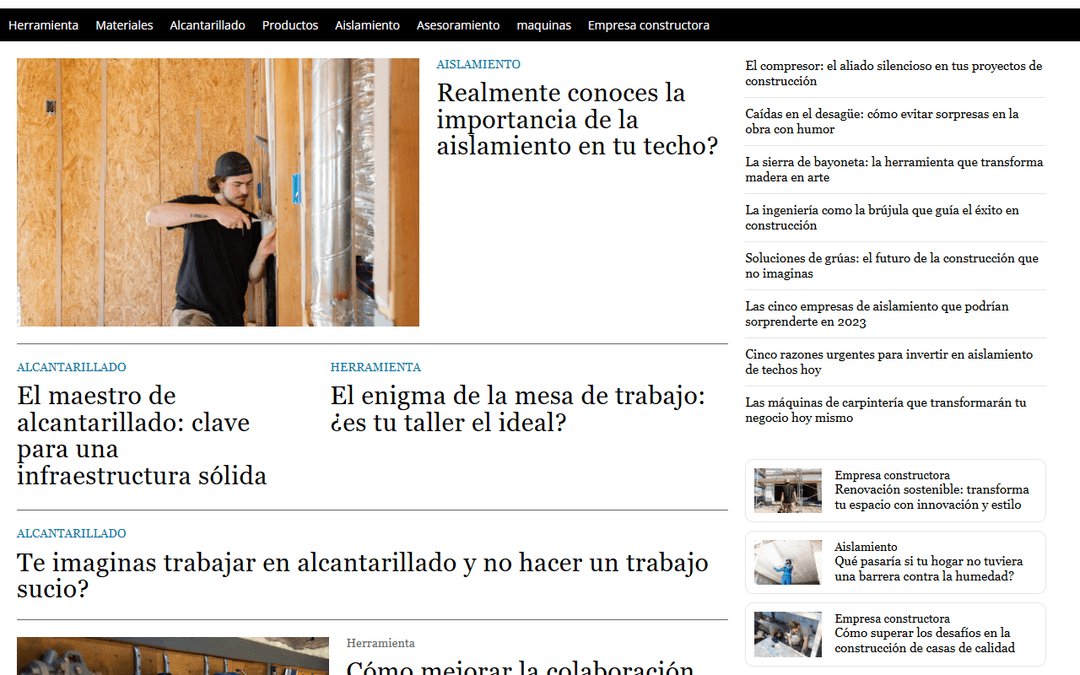Open Las cinco empresas de aislamiento link
Image resolution: width=1080 pixels, height=675 pixels.
pyautogui.click(x=877, y=315)
